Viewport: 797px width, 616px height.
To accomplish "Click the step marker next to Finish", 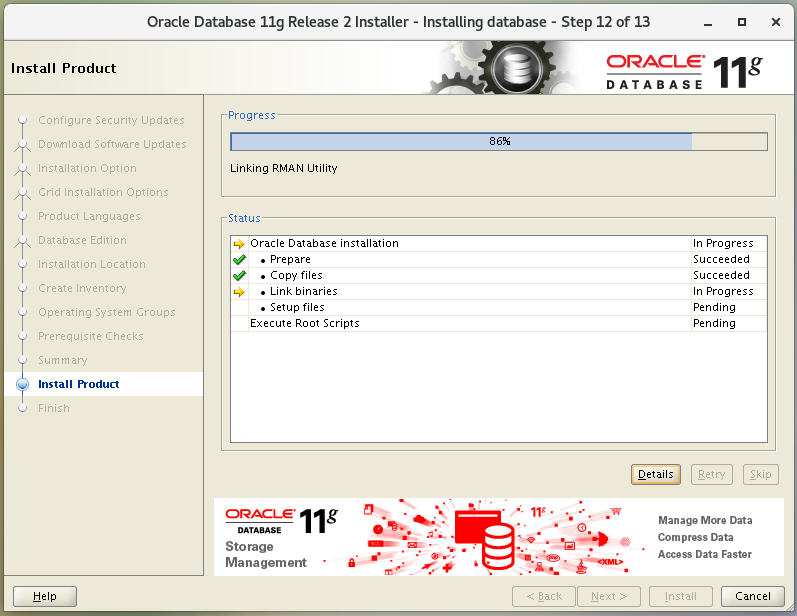I will click(22, 408).
